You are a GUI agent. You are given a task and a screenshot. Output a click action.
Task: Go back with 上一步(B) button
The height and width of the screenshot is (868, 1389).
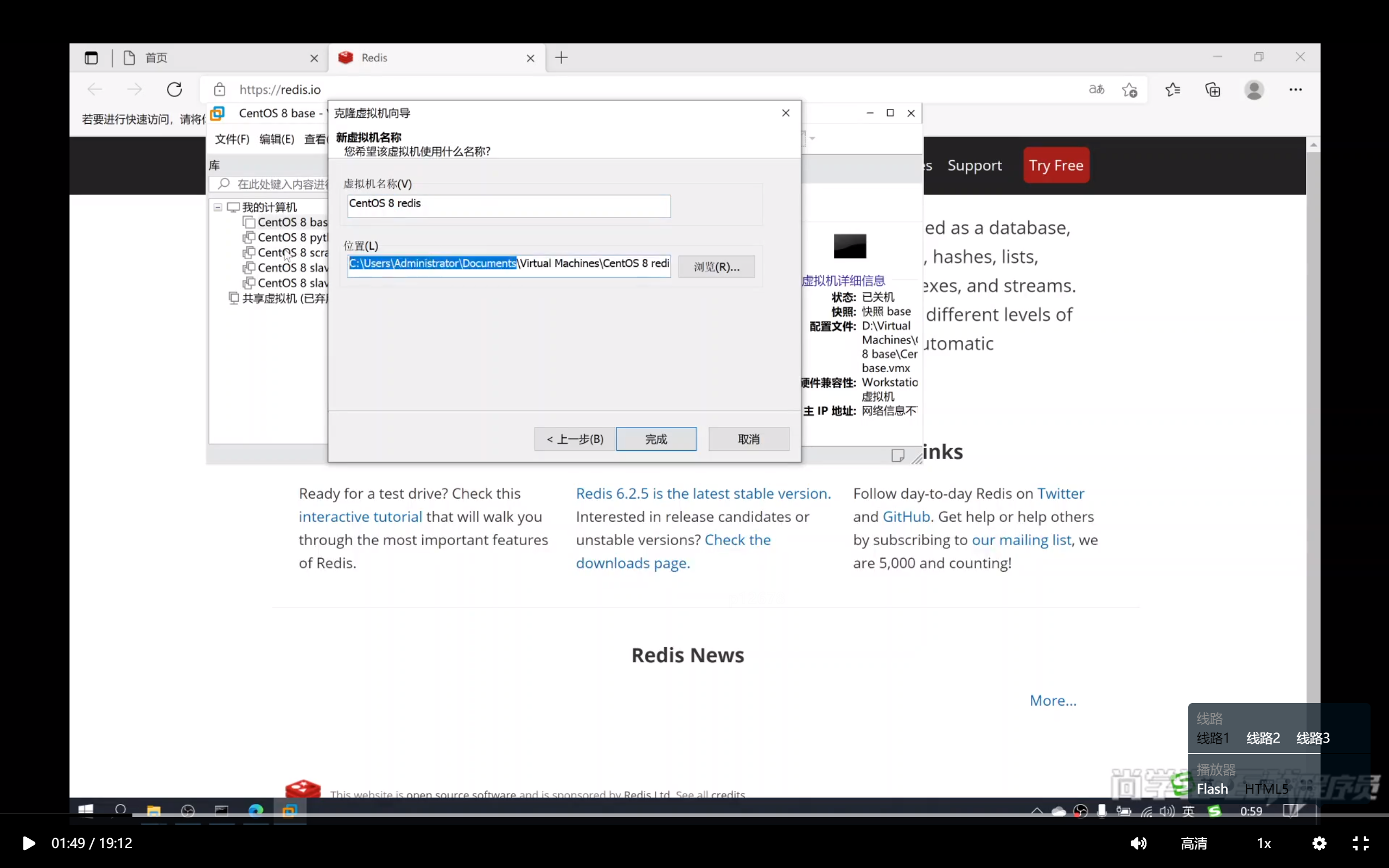(x=575, y=439)
